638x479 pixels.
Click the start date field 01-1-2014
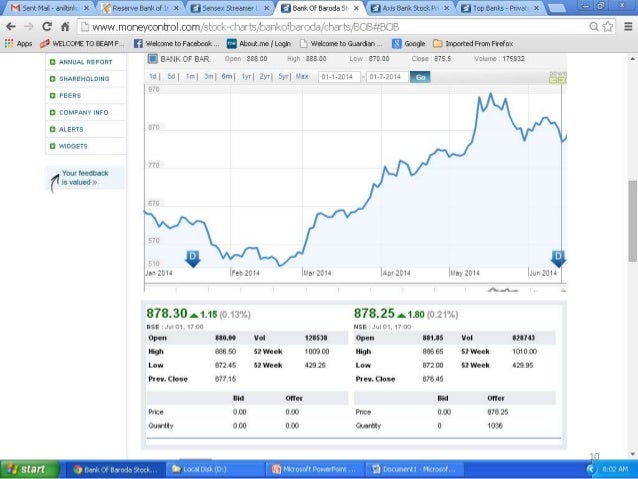339,77
